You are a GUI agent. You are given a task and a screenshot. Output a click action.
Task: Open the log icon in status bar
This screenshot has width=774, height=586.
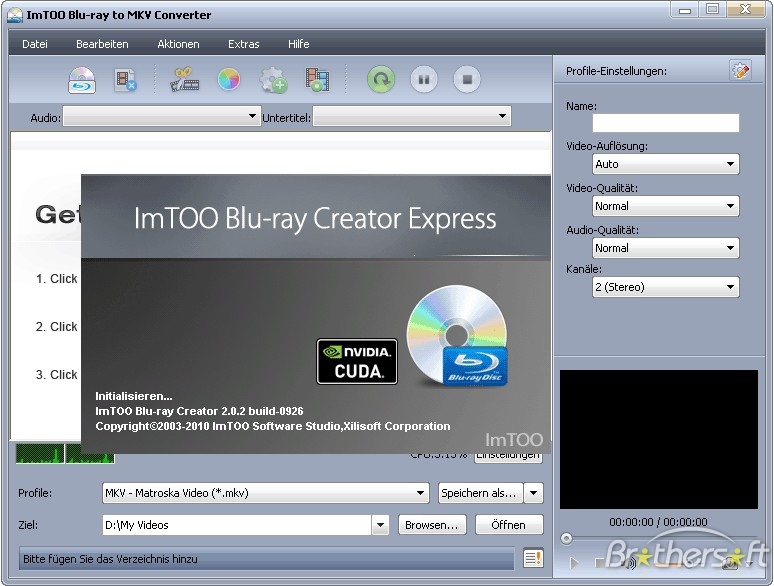tap(533, 558)
